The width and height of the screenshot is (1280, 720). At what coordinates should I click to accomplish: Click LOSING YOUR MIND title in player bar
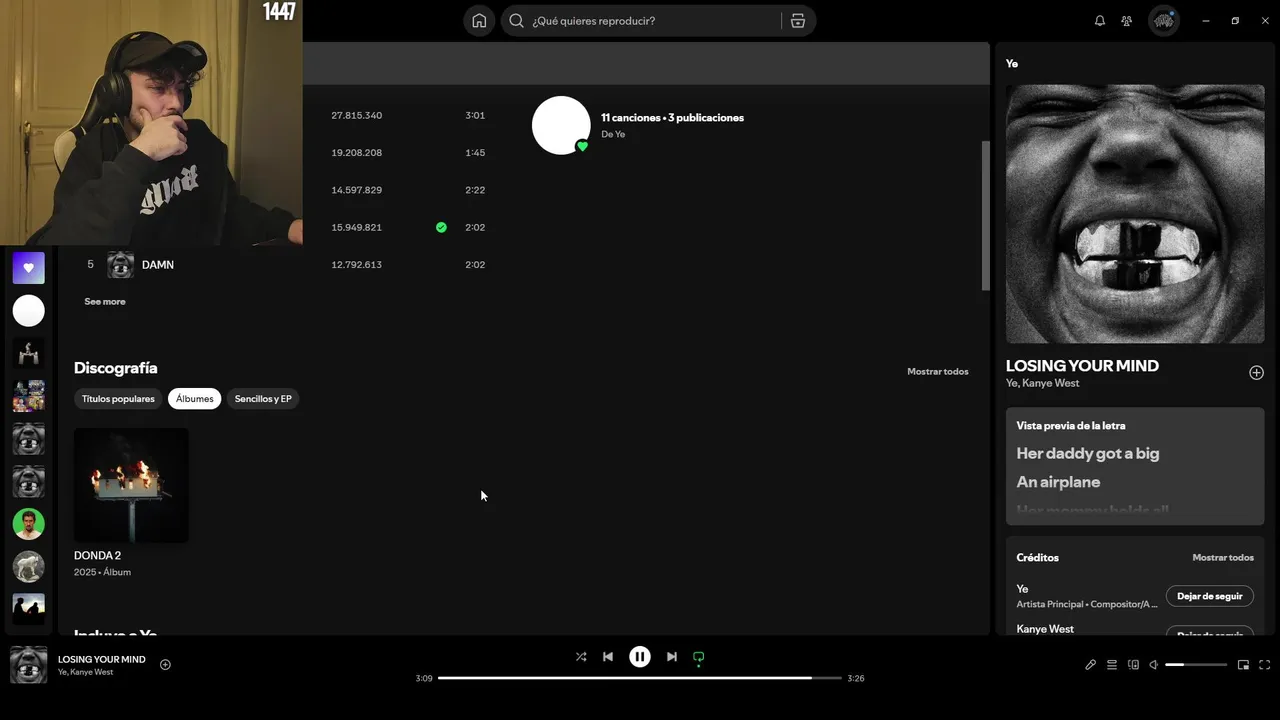point(102,660)
